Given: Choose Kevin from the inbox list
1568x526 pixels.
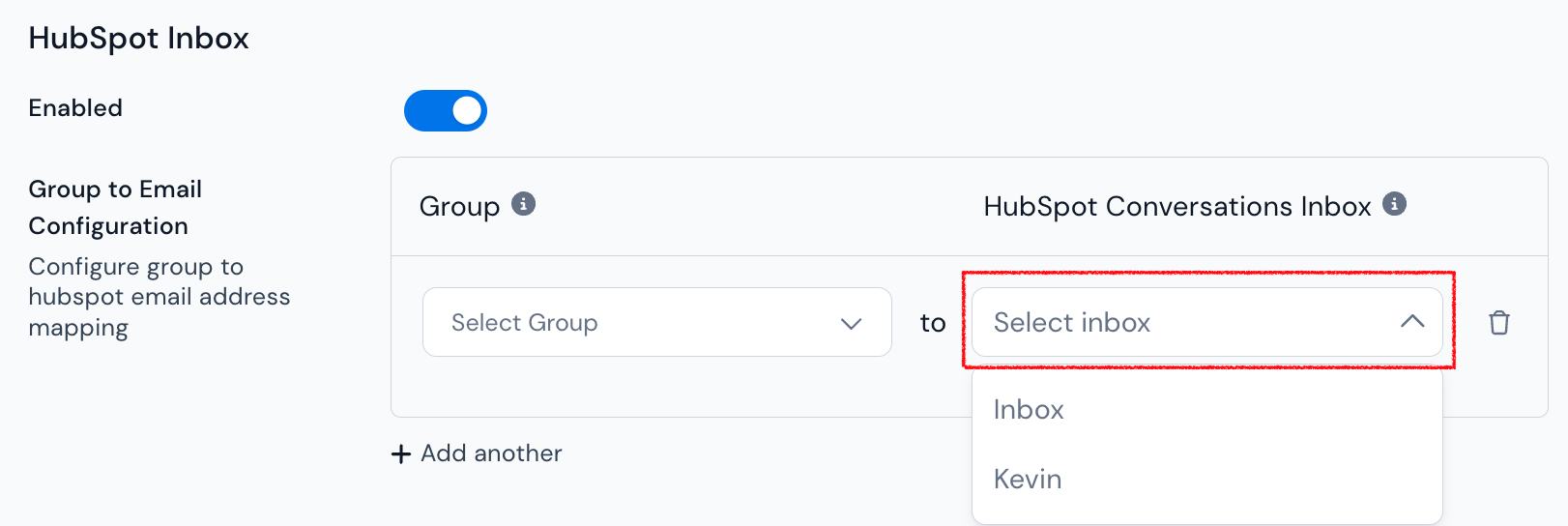Looking at the screenshot, I should pyautogui.click(x=1207, y=480).
